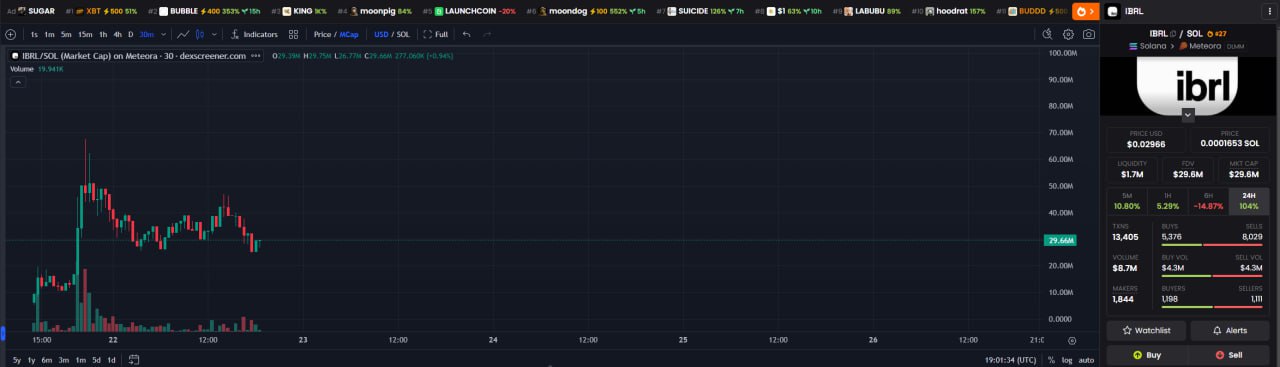Undo the last chart action

click(466, 34)
